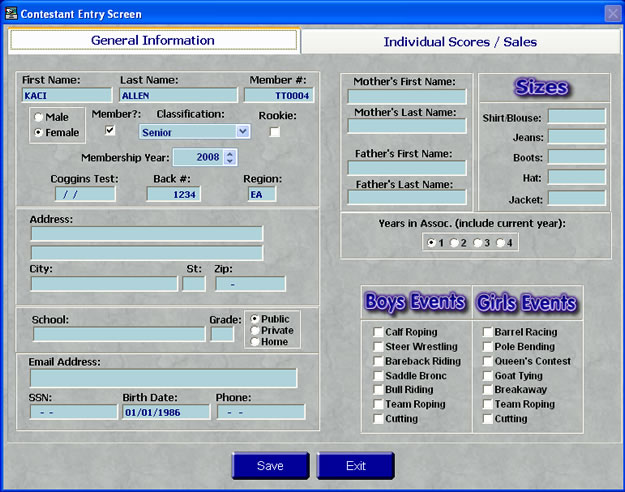Open the General Information tab

[153, 41]
